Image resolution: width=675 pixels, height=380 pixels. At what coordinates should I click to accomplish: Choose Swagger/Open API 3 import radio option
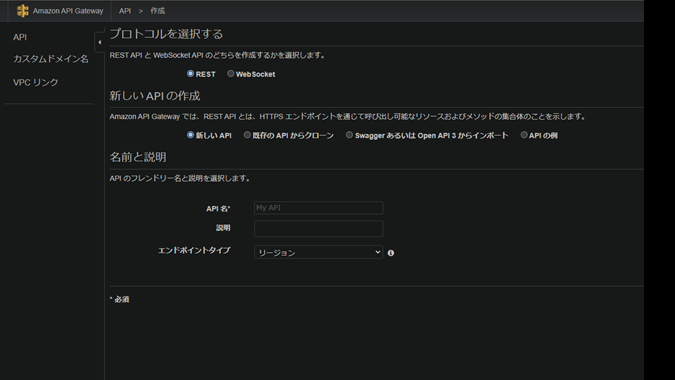point(349,135)
